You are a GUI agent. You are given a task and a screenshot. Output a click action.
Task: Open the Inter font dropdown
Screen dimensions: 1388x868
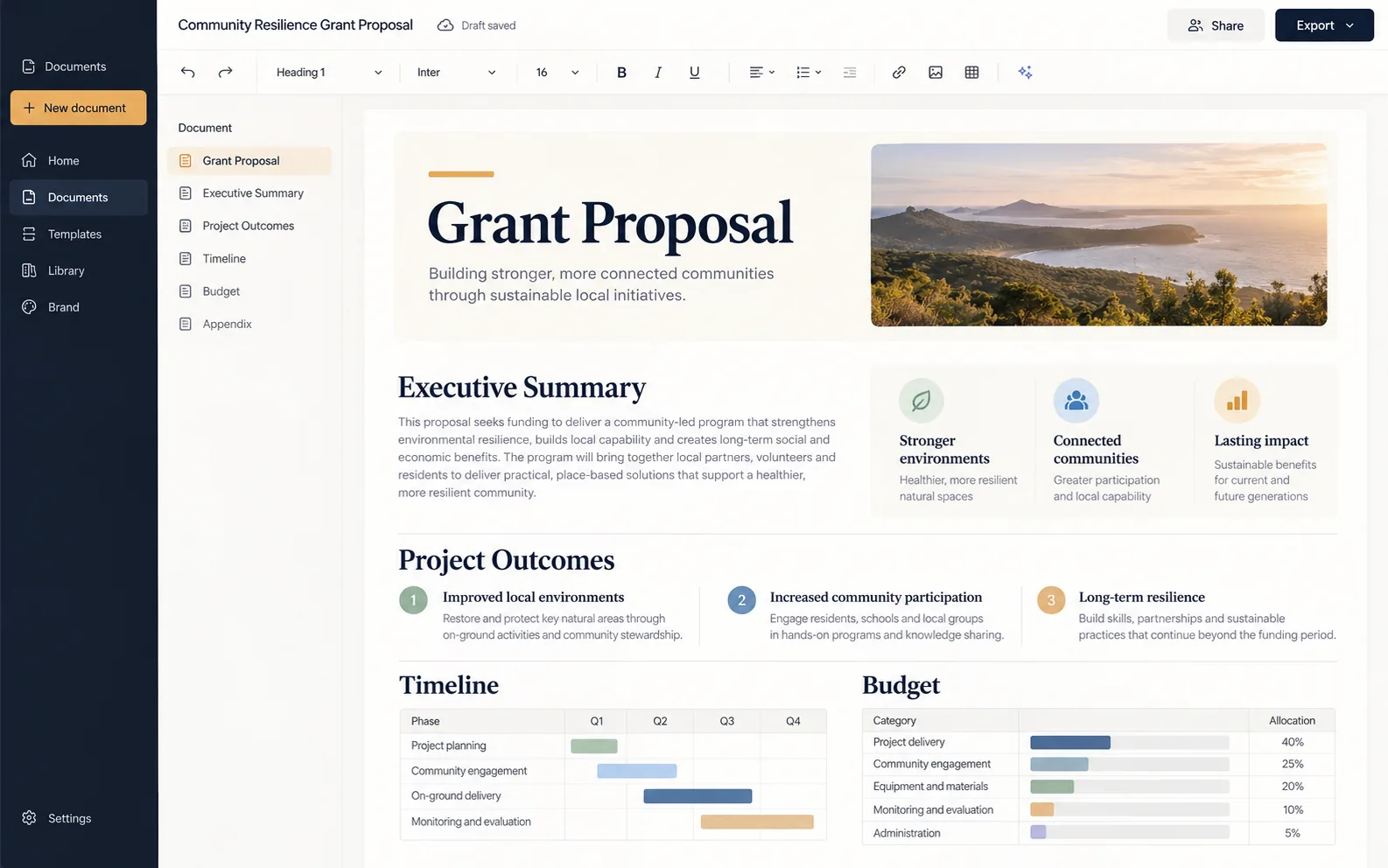pyautogui.click(x=456, y=73)
